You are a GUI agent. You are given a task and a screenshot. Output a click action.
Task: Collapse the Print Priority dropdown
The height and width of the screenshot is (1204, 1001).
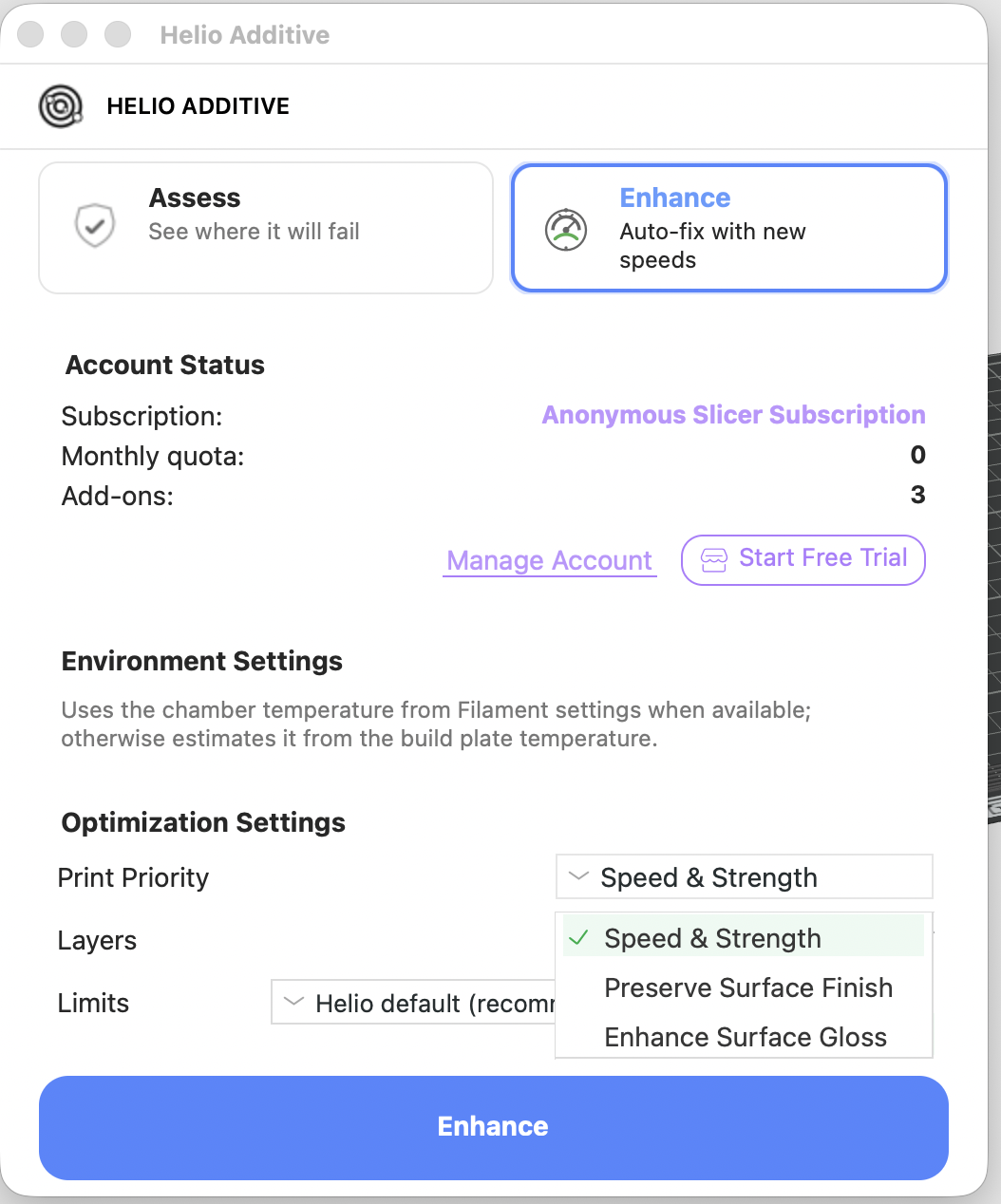tap(744, 877)
